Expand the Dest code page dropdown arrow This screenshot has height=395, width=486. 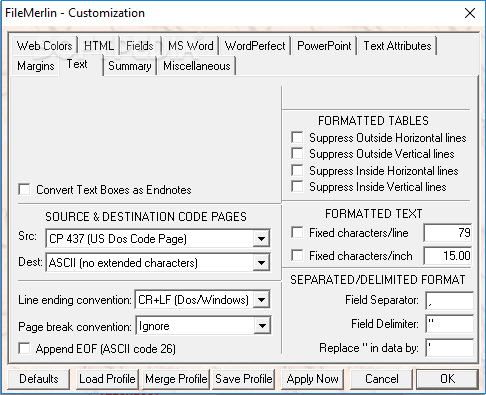[261, 263]
